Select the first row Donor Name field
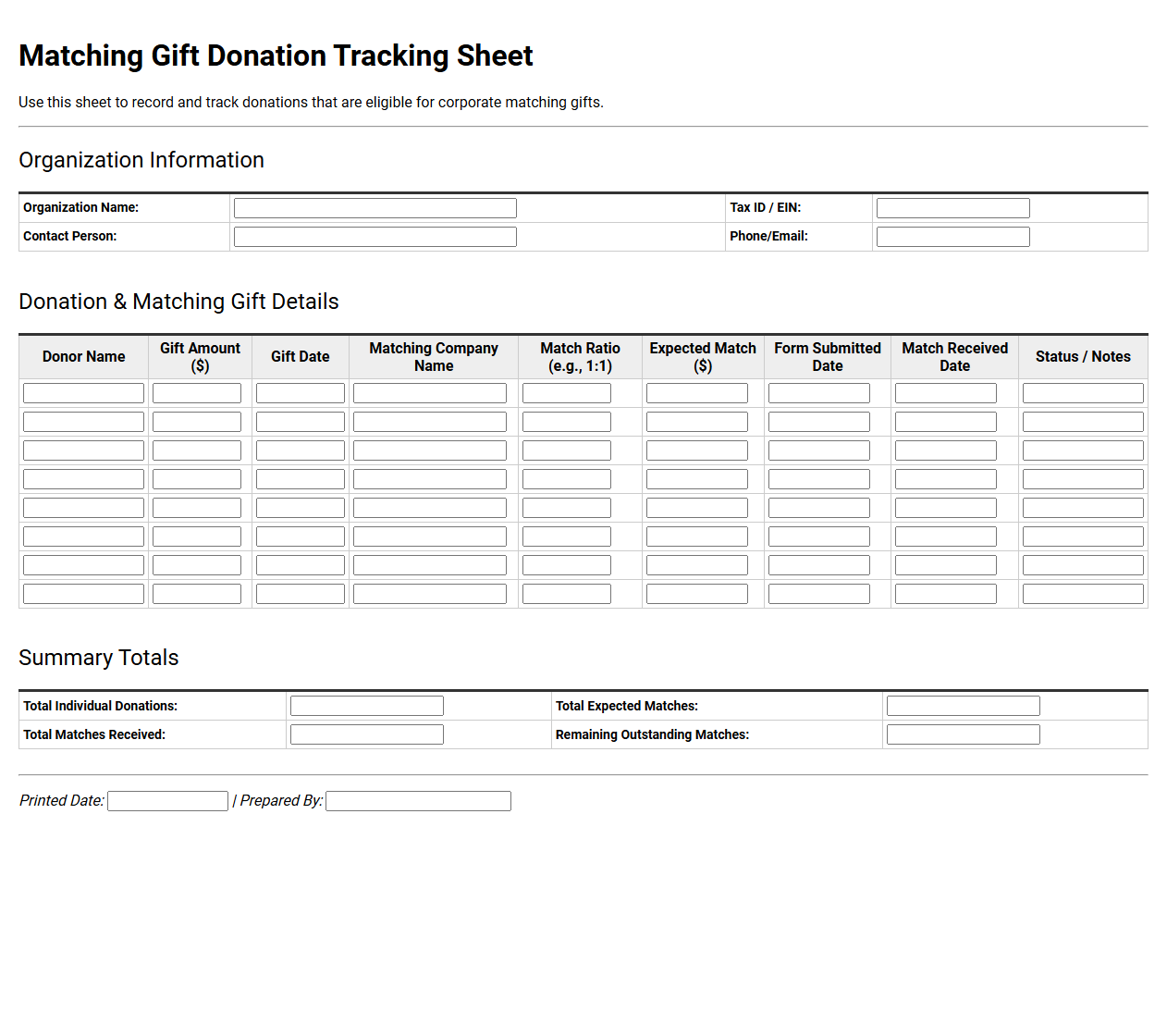1167x1036 pixels. 83,393
